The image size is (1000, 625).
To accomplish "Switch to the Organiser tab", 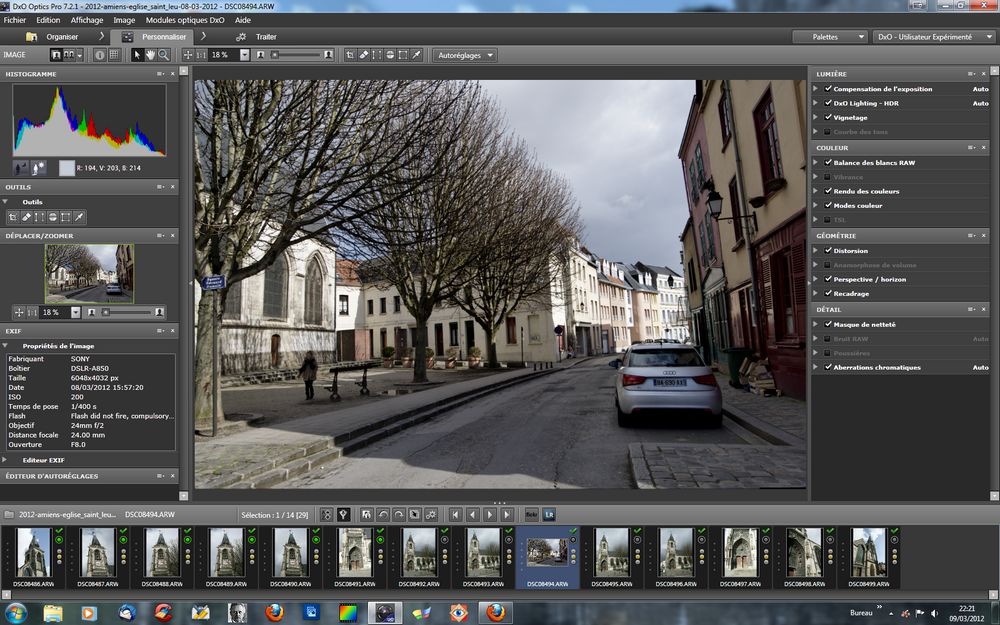I will [52, 37].
